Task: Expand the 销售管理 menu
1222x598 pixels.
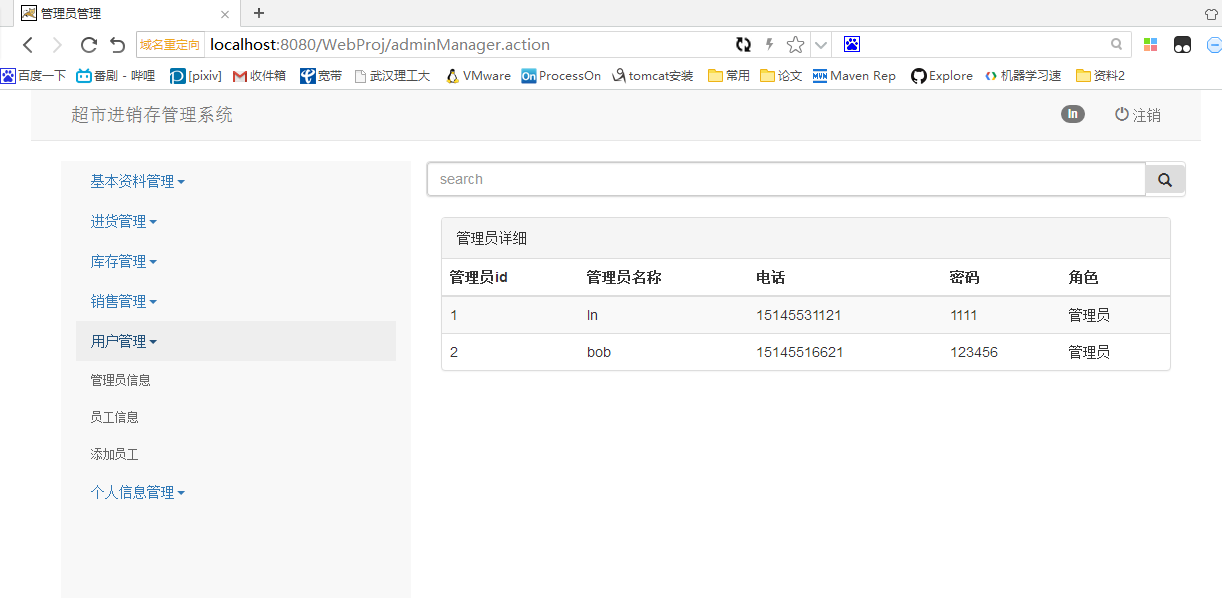Action: click(x=123, y=301)
